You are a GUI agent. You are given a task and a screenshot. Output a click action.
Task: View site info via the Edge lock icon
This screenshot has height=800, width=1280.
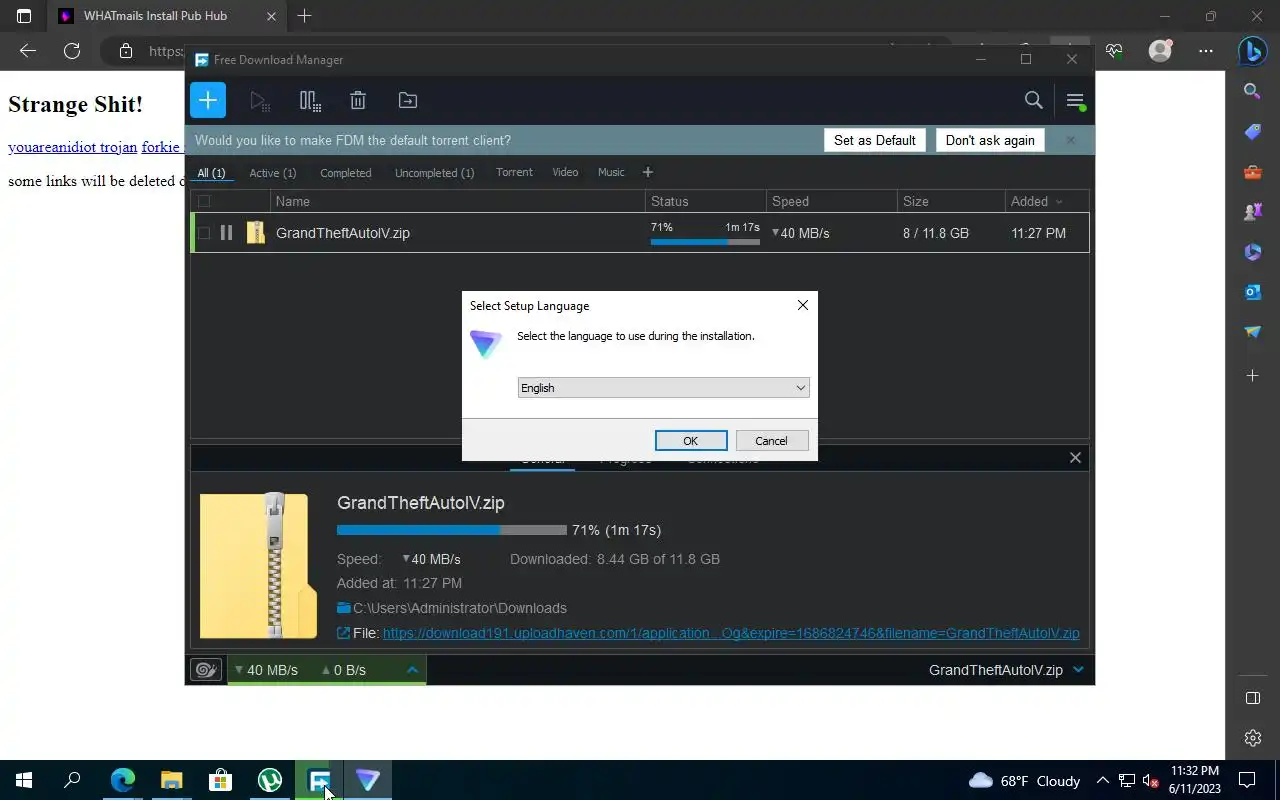click(125, 51)
